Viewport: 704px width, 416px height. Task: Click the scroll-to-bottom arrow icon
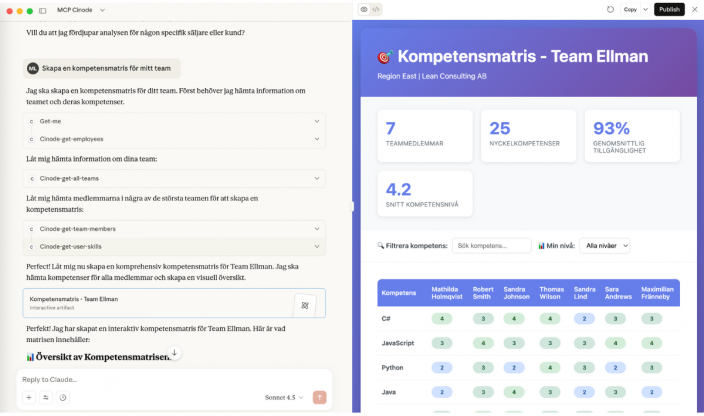tap(174, 353)
